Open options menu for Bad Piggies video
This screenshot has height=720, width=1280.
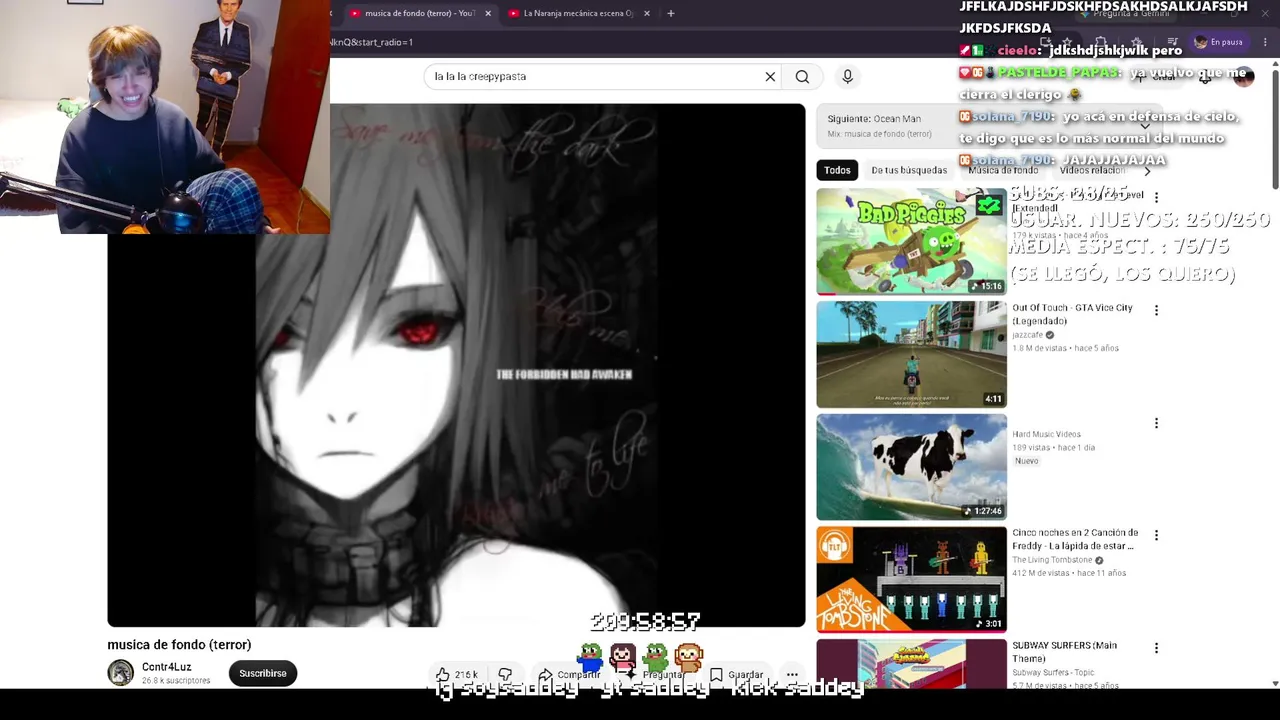point(1156,198)
